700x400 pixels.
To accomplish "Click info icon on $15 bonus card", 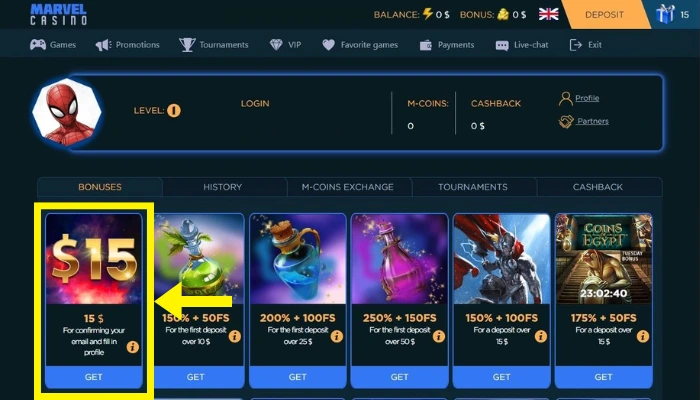I will [133, 347].
